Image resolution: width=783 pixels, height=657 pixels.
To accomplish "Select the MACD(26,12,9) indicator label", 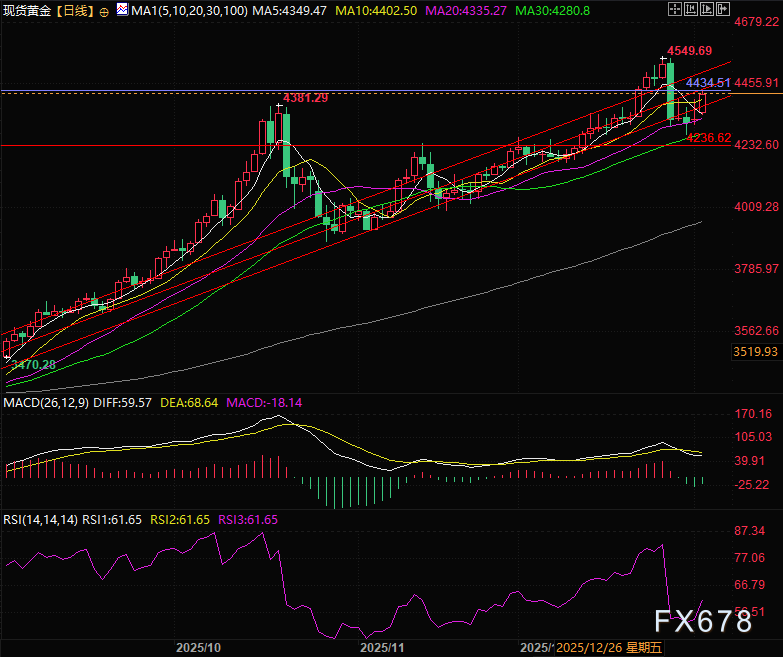I will click(45, 402).
